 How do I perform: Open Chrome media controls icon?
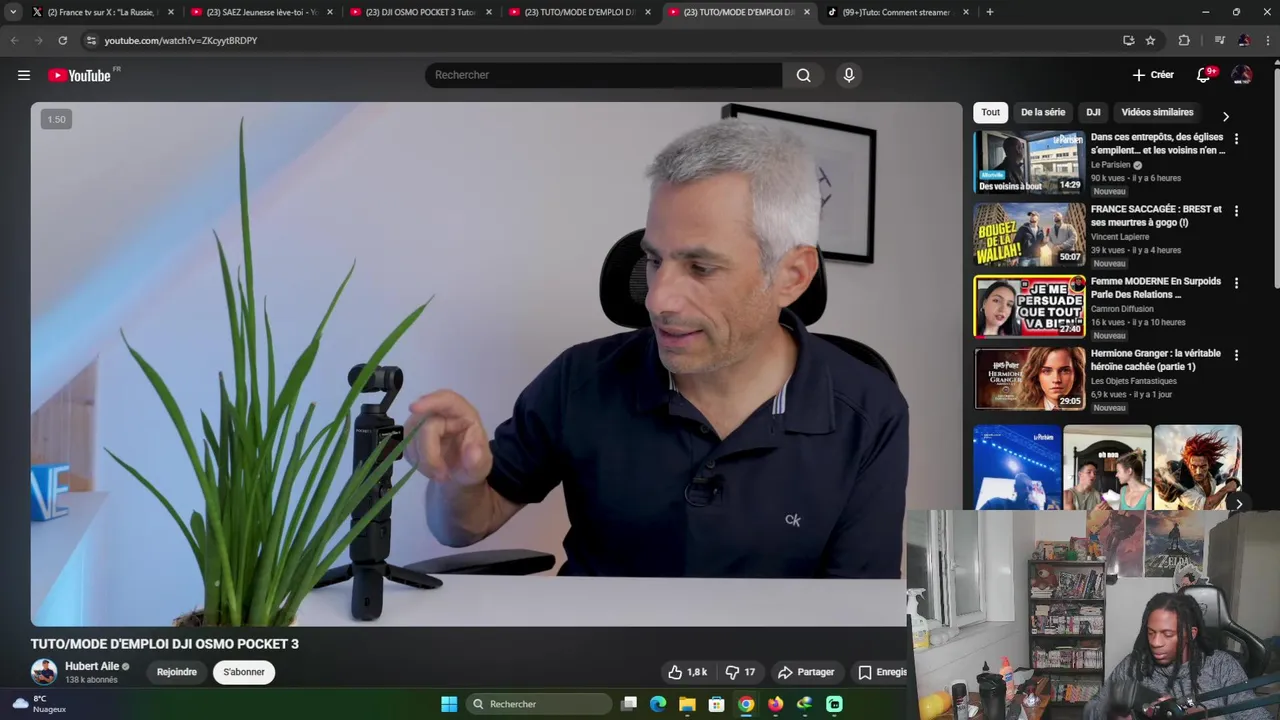1219,40
